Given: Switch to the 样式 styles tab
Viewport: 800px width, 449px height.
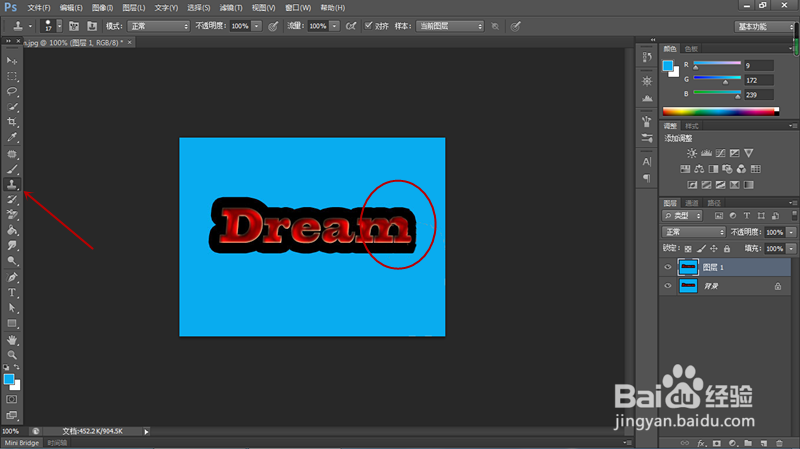Looking at the screenshot, I should click(x=692, y=126).
